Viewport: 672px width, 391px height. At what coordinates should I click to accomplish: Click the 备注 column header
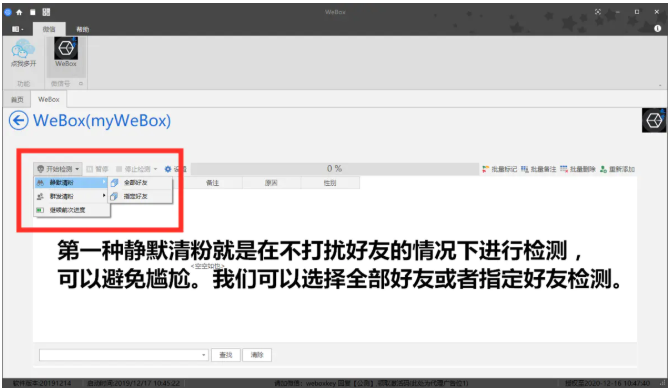pyautogui.click(x=213, y=183)
